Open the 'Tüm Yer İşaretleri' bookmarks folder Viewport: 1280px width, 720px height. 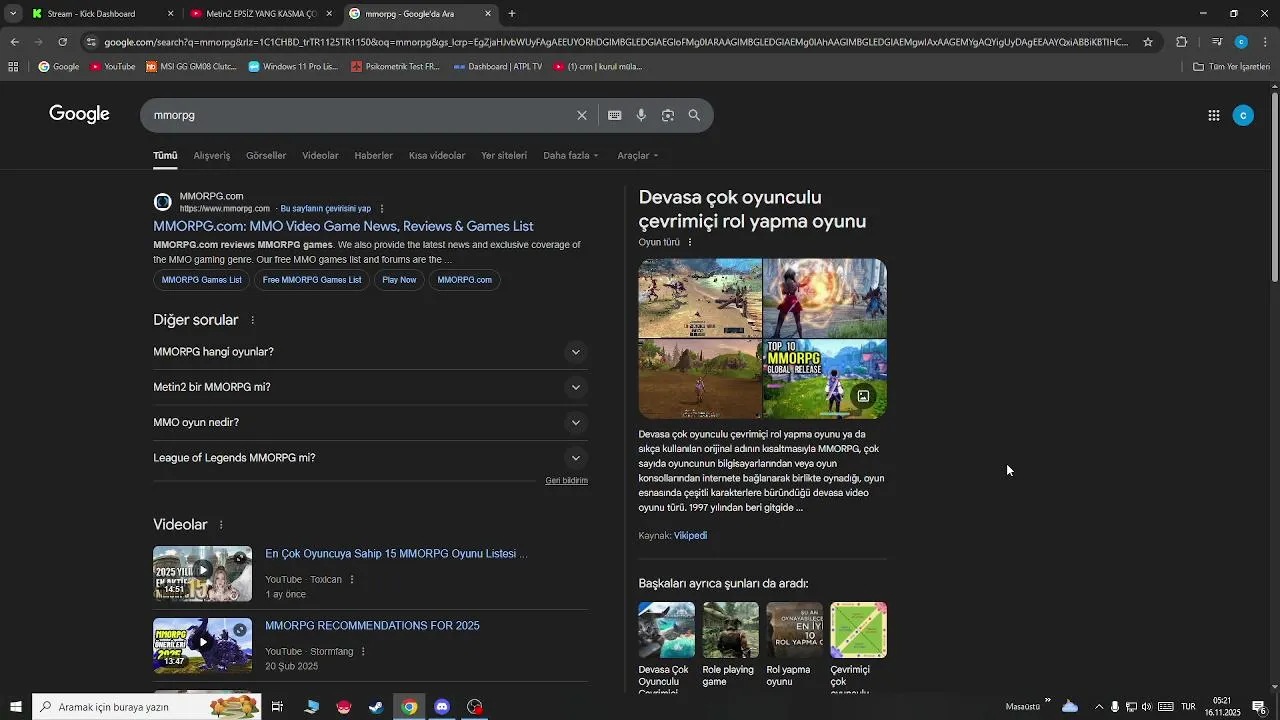1232,67
